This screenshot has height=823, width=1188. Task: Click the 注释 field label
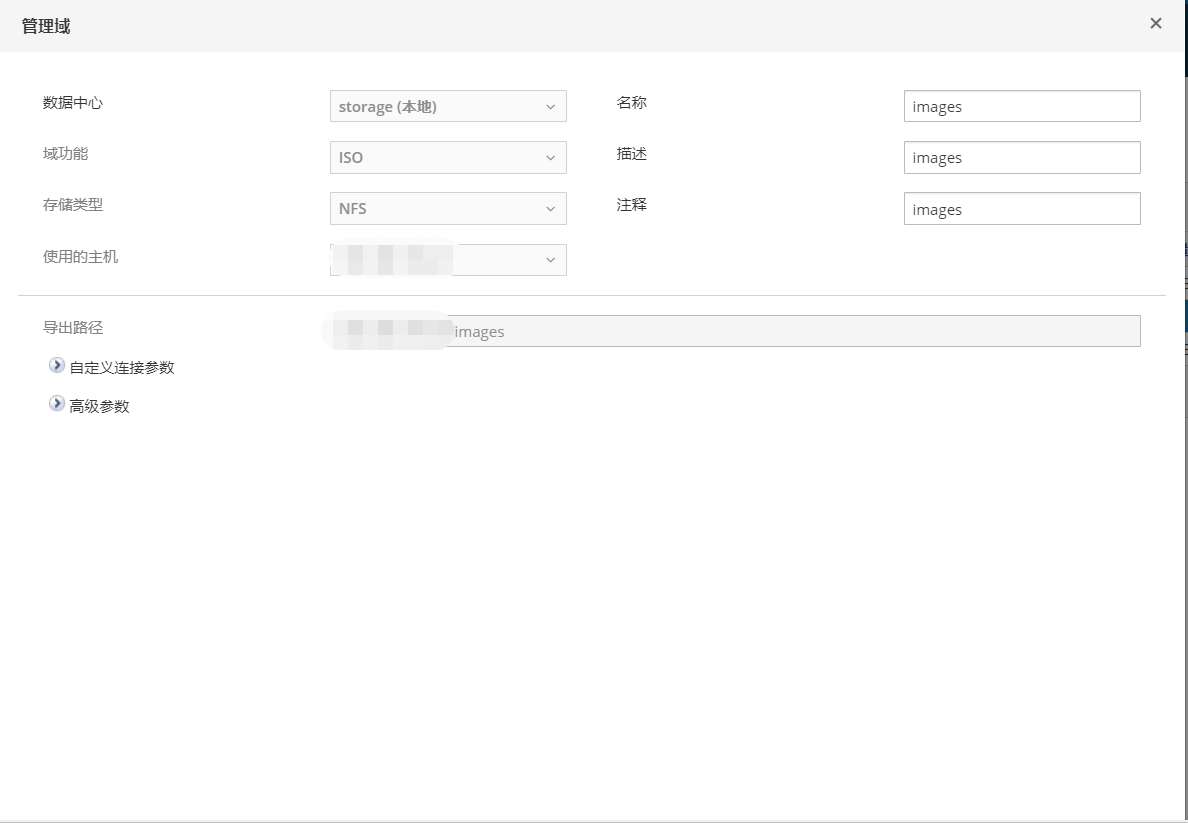[632, 205]
